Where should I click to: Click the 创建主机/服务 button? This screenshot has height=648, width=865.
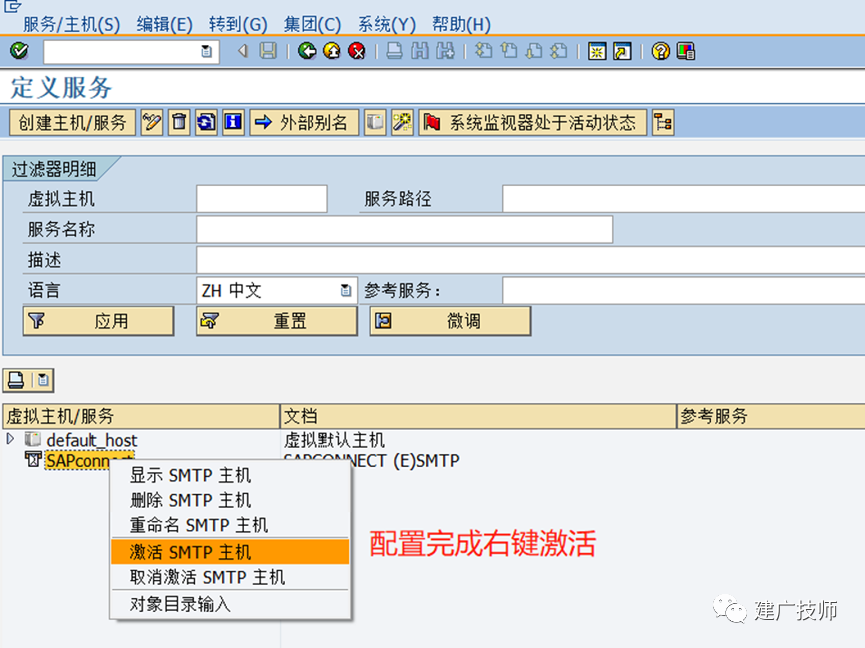pyautogui.click(x=72, y=122)
